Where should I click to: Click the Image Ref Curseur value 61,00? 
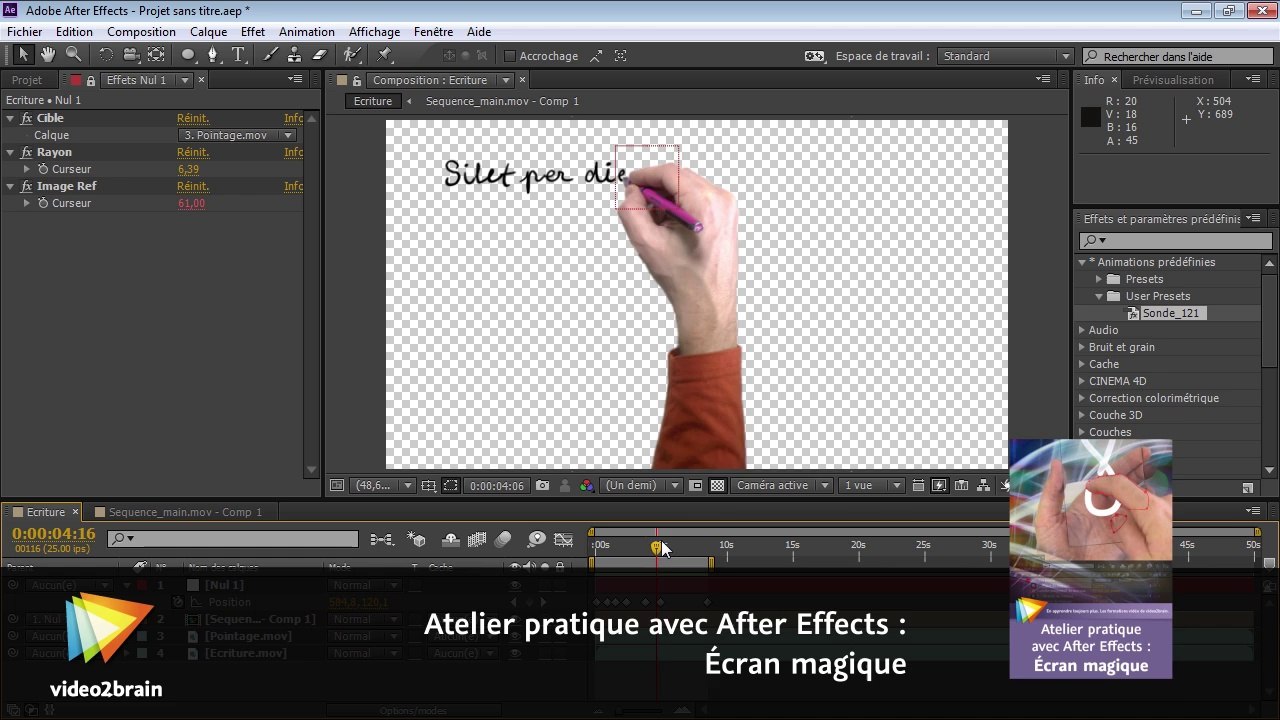click(x=191, y=203)
